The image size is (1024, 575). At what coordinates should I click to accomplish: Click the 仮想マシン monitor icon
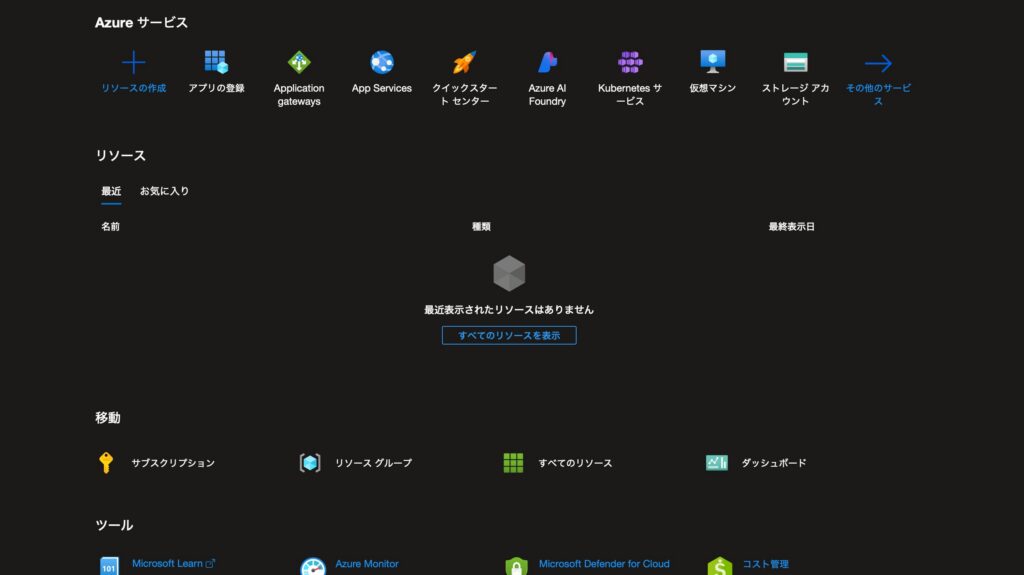pyautogui.click(x=712, y=63)
